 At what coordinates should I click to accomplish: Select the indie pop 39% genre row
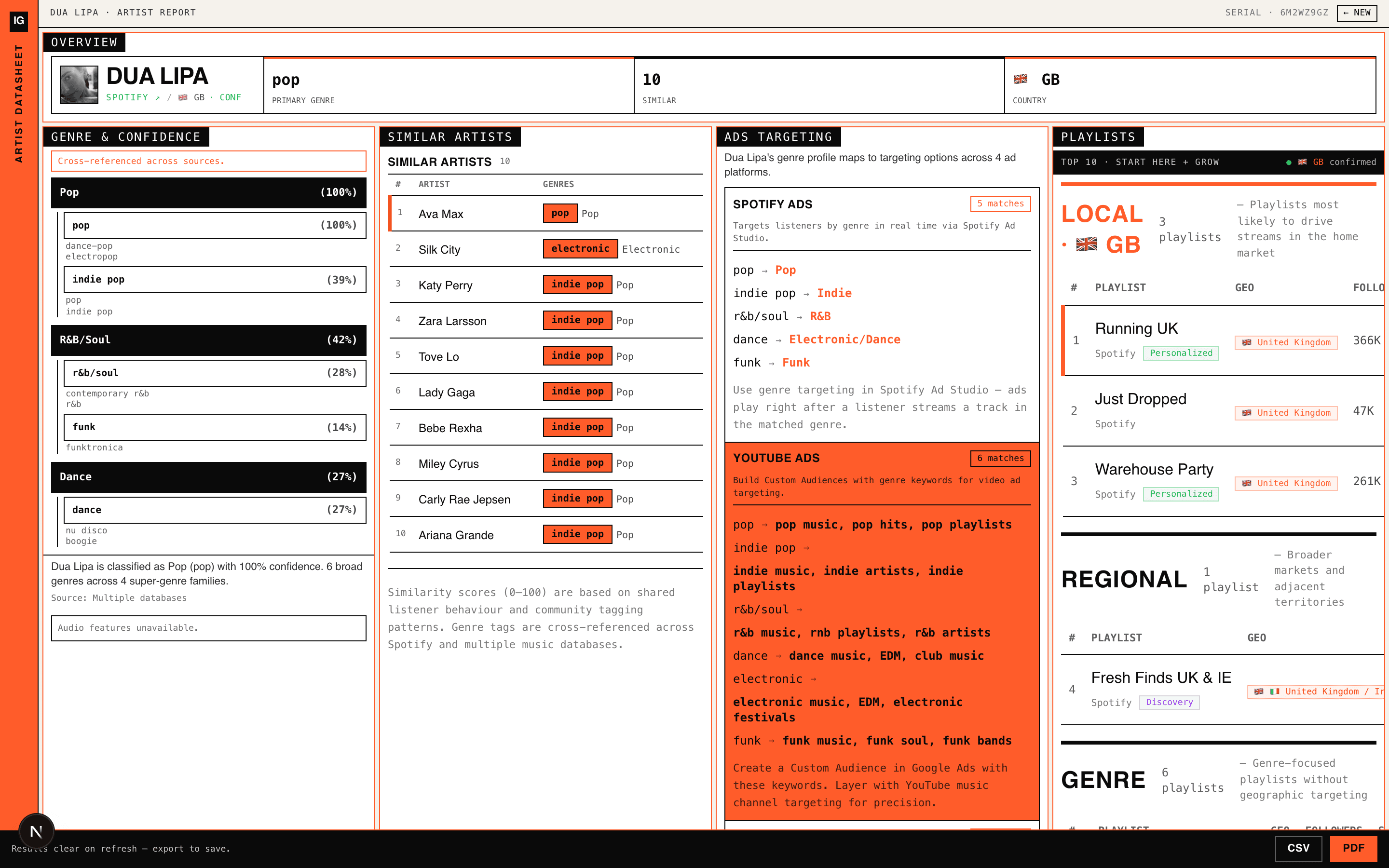[x=215, y=280]
